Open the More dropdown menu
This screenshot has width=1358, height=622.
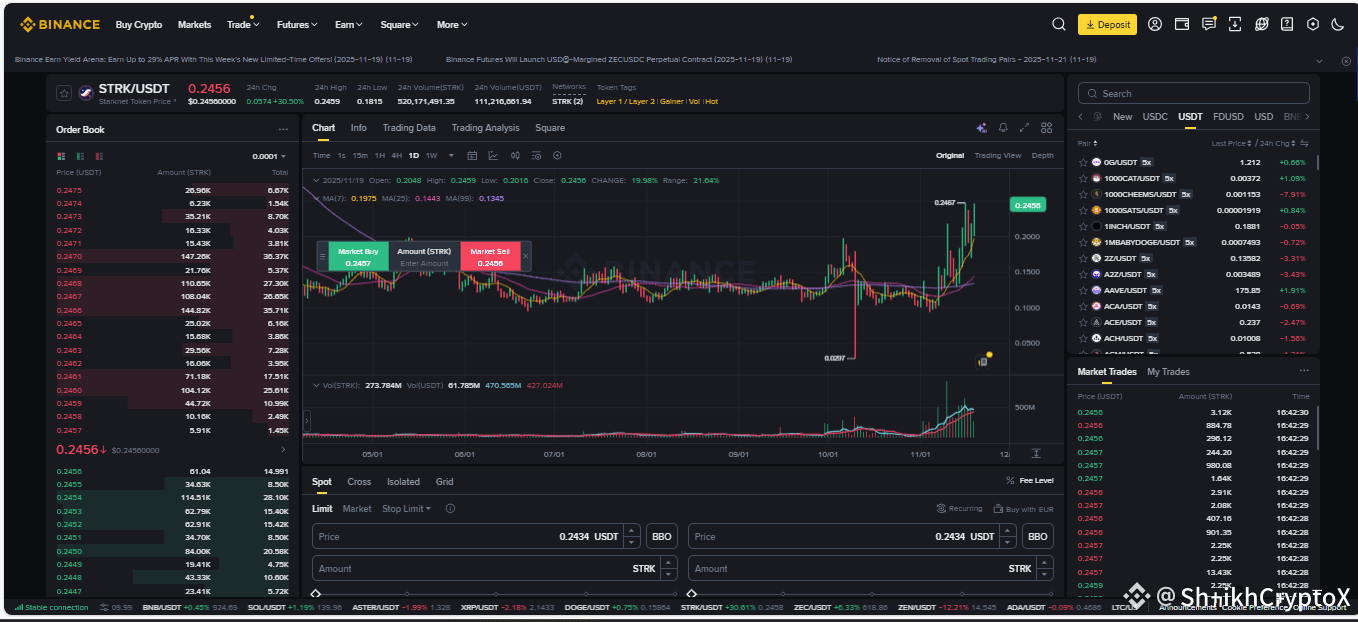(452, 24)
